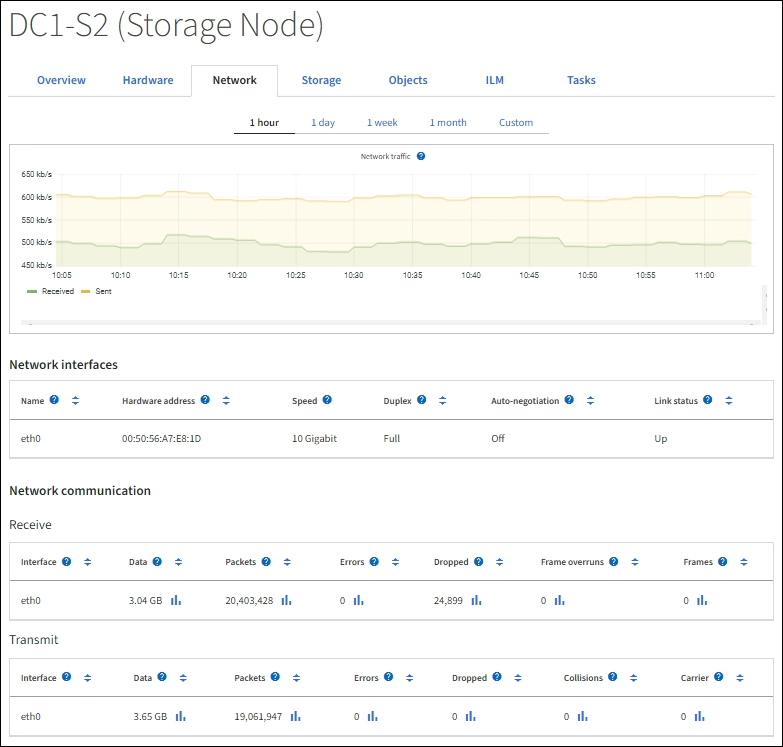
Task: Sort interfaces by Link status
Action: [729, 400]
